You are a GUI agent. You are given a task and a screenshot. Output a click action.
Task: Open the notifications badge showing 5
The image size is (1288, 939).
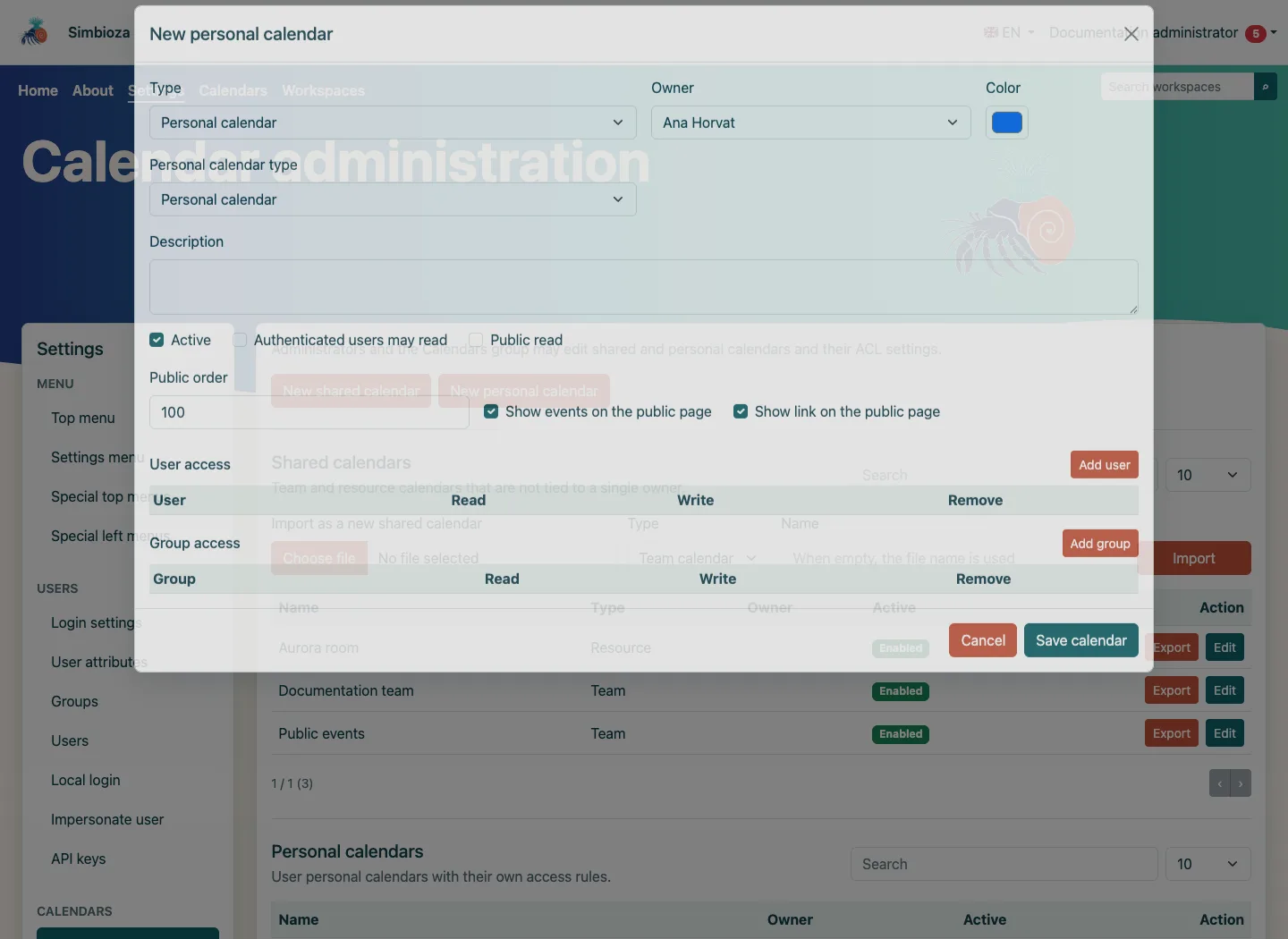coord(1256,34)
